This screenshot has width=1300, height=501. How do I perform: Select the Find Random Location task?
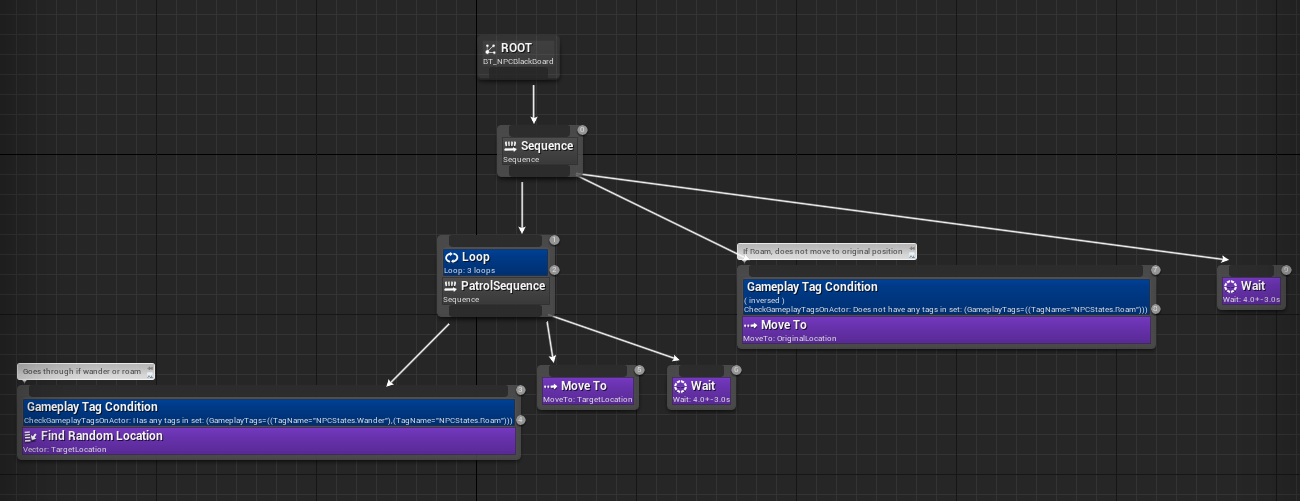pyautogui.click(x=268, y=441)
